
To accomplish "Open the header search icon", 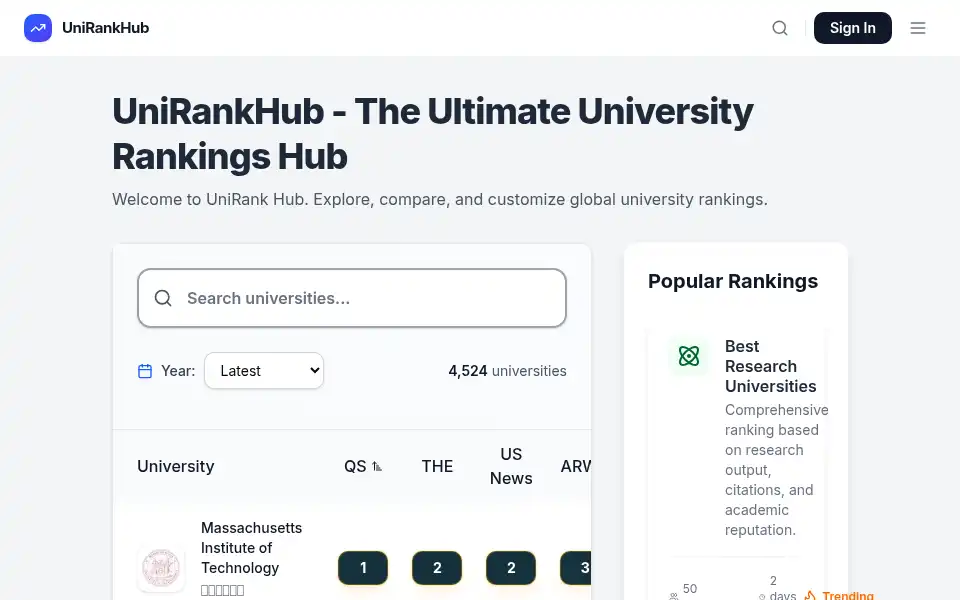I will point(779,28).
